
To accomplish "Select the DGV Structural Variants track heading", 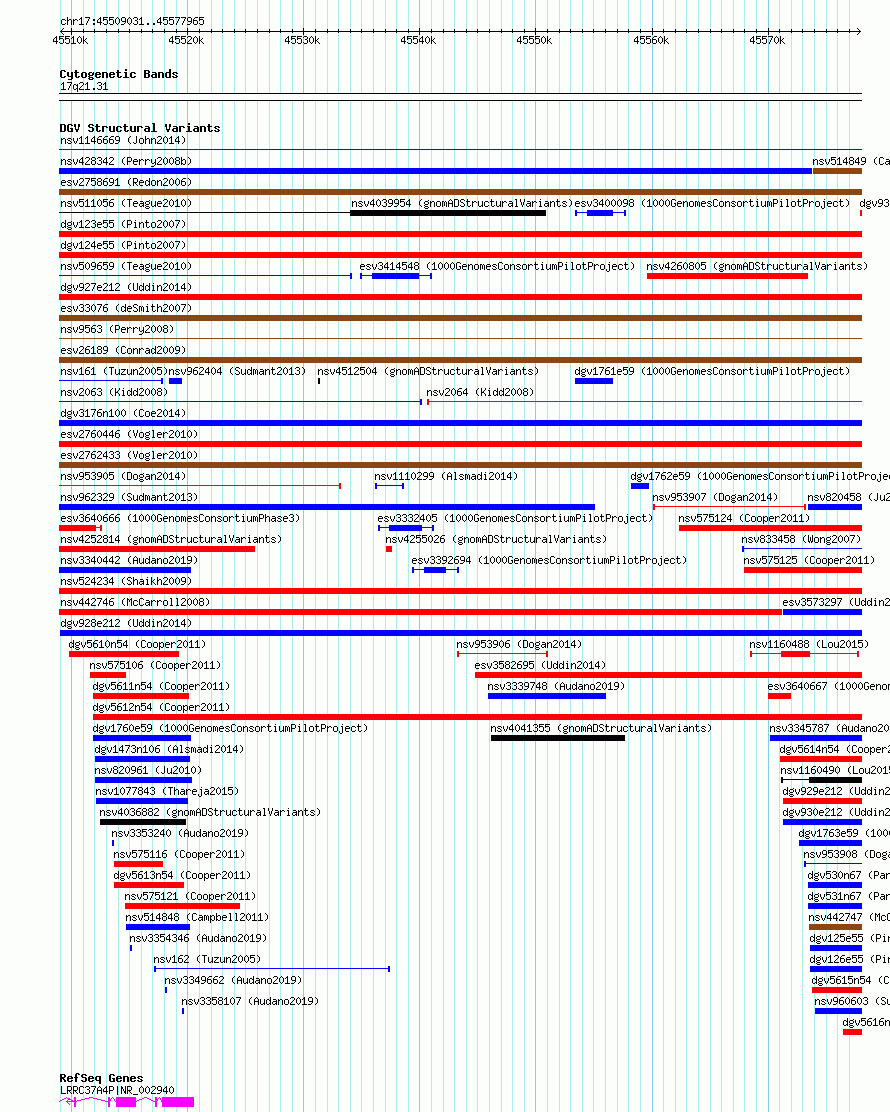I will [x=140, y=128].
